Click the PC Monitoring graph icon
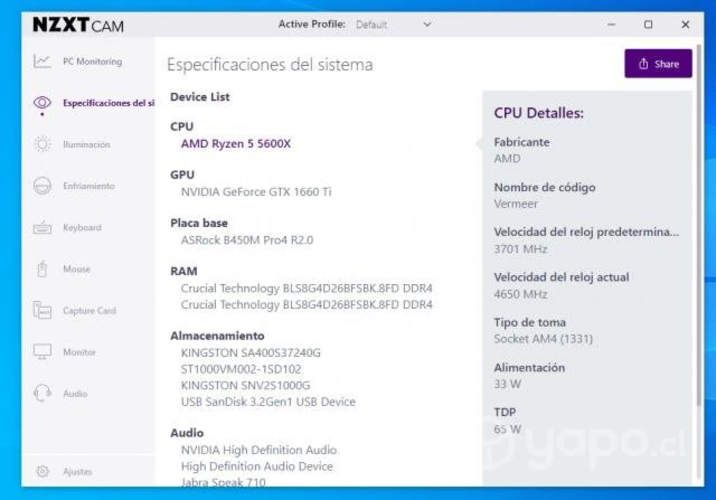 click(x=42, y=62)
